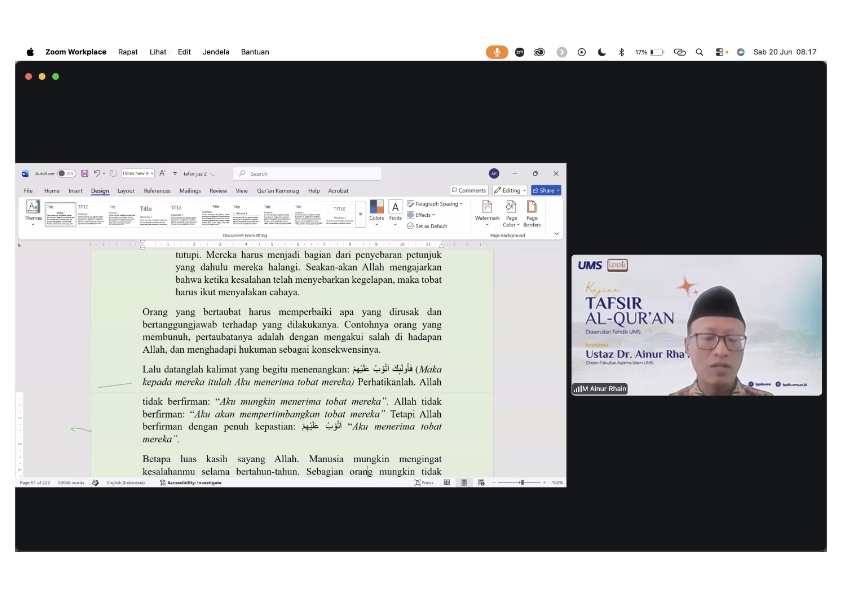Click the Comments button
This screenshot has width=842, height=595.
click(x=469, y=190)
